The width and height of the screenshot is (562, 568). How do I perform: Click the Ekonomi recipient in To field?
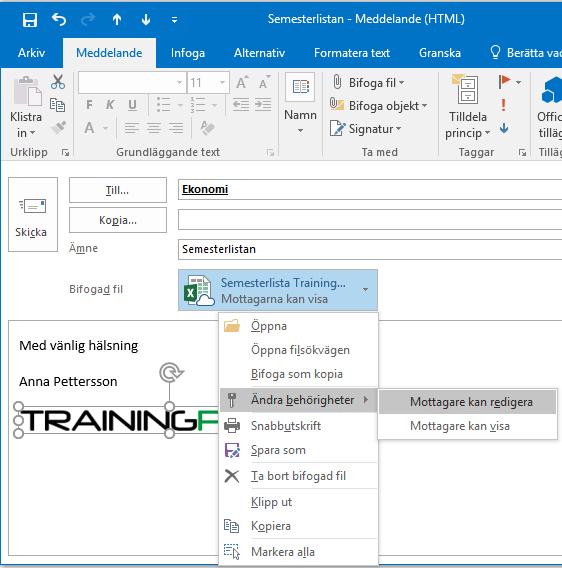[205, 189]
